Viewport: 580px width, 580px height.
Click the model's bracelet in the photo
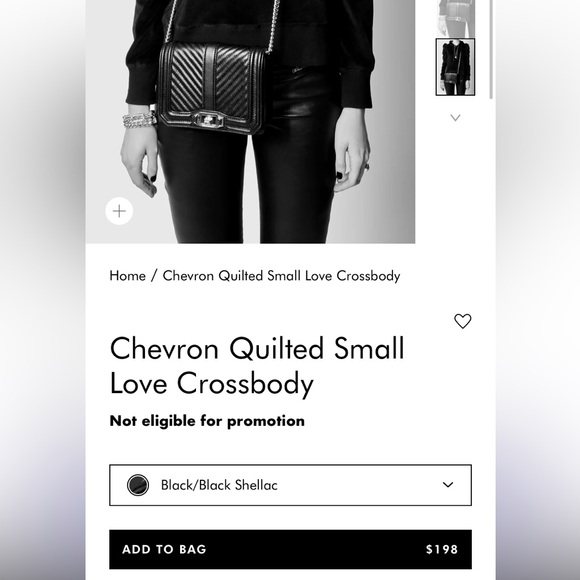(x=139, y=120)
